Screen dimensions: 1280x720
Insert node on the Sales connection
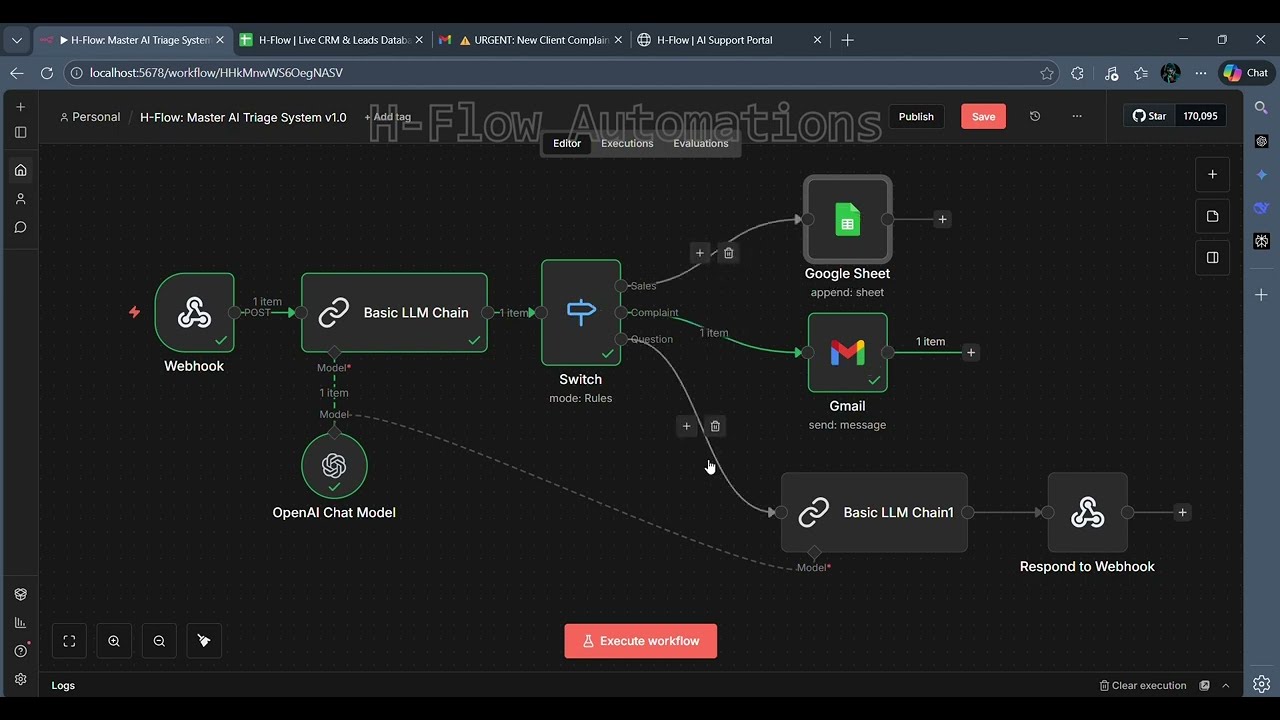(700, 253)
